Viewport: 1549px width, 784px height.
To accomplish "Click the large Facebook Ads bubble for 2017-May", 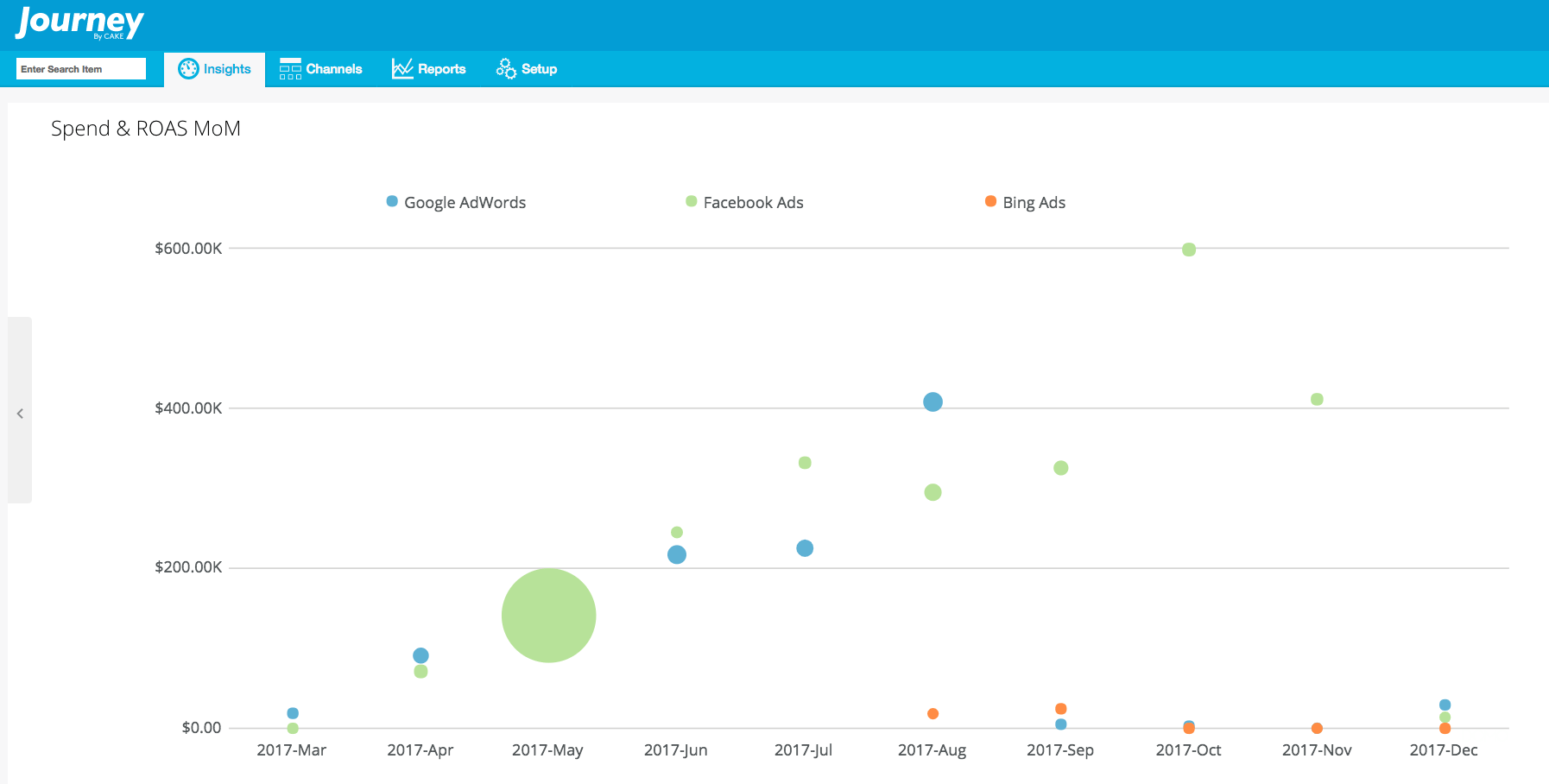I will coord(548,616).
